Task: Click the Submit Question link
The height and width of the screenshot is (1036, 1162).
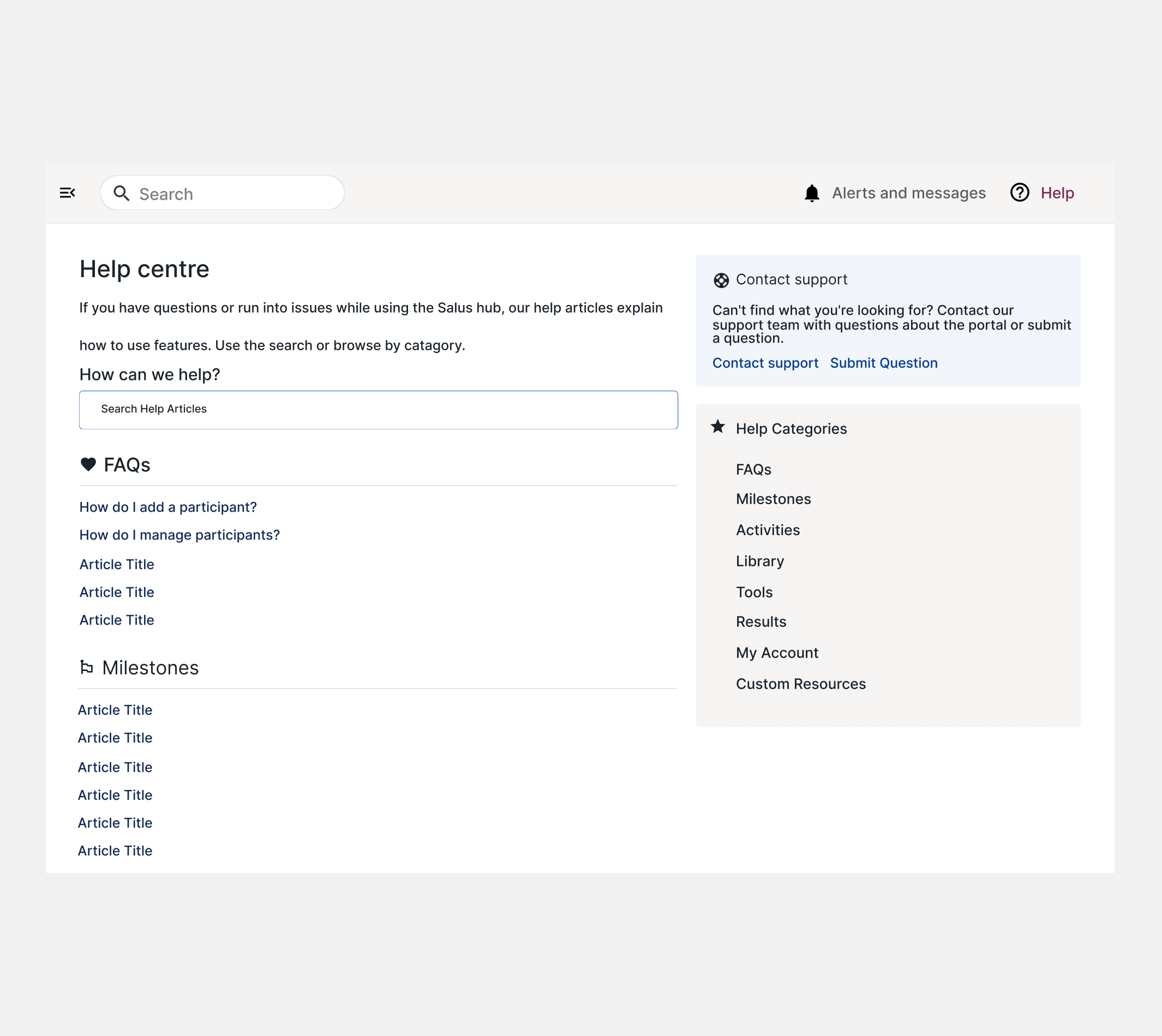Action: (883, 363)
